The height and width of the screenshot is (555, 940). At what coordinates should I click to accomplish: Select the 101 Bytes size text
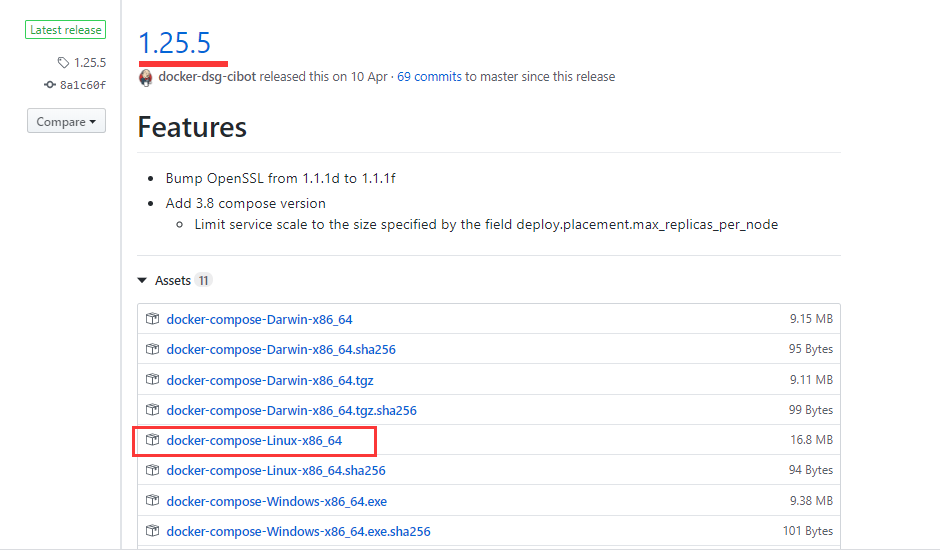click(x=808, y=531)
